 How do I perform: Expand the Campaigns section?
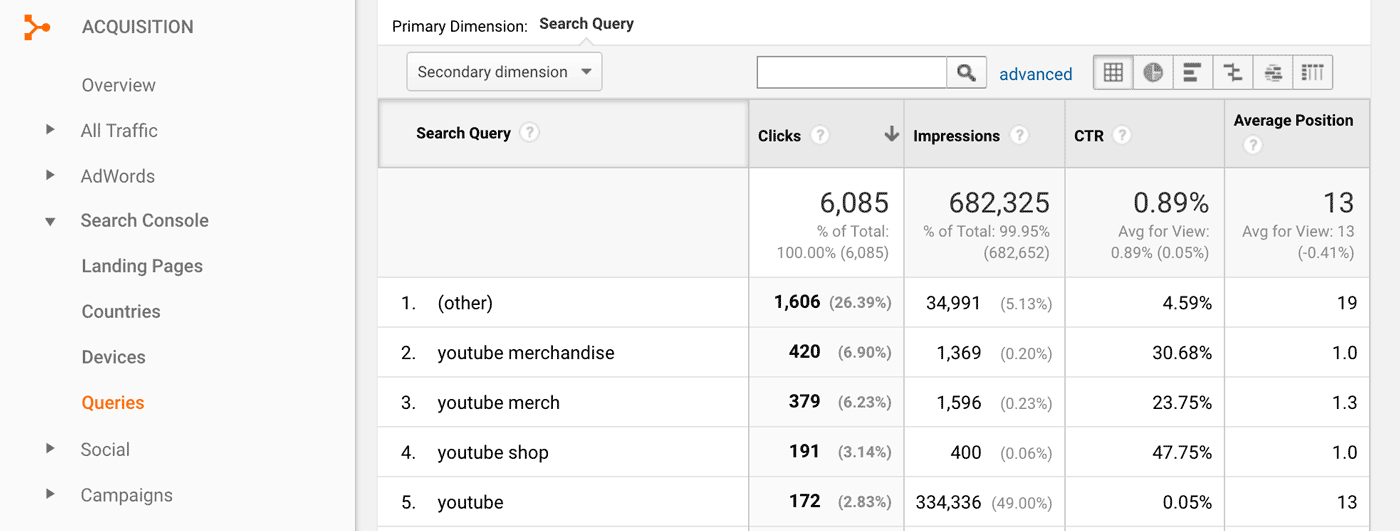tap(50, 494)
